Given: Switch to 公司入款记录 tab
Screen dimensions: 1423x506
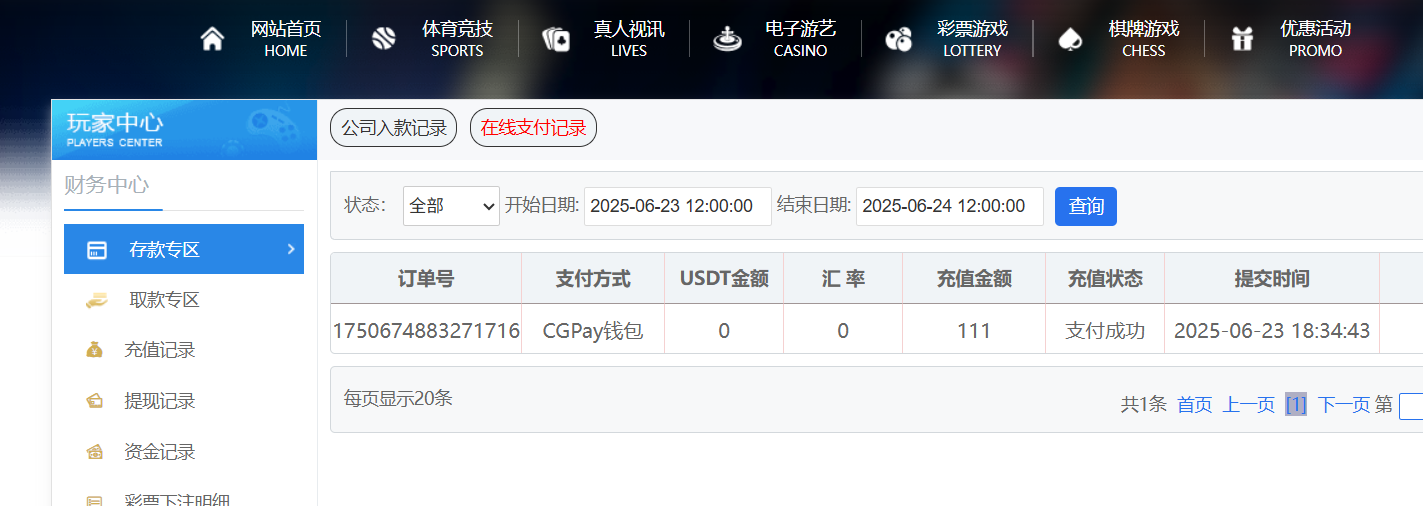Looking at the screenshot, I should pos(394,128).
